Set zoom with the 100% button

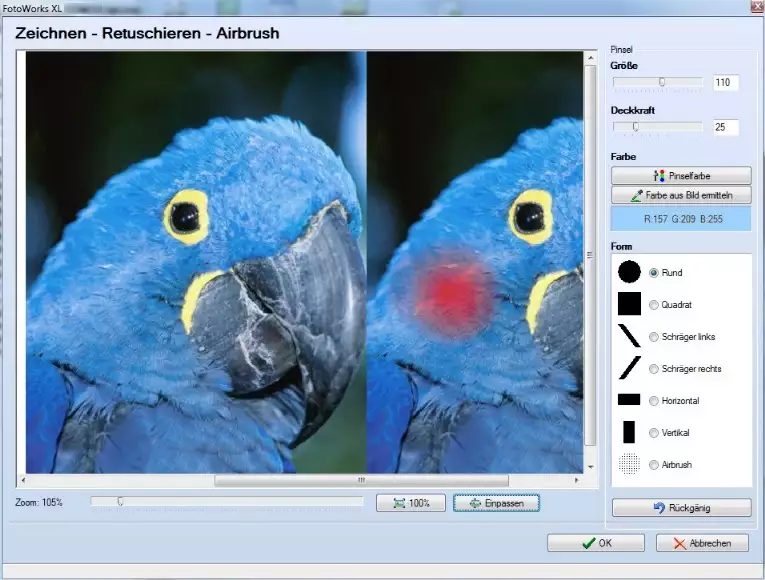point(411,503)
